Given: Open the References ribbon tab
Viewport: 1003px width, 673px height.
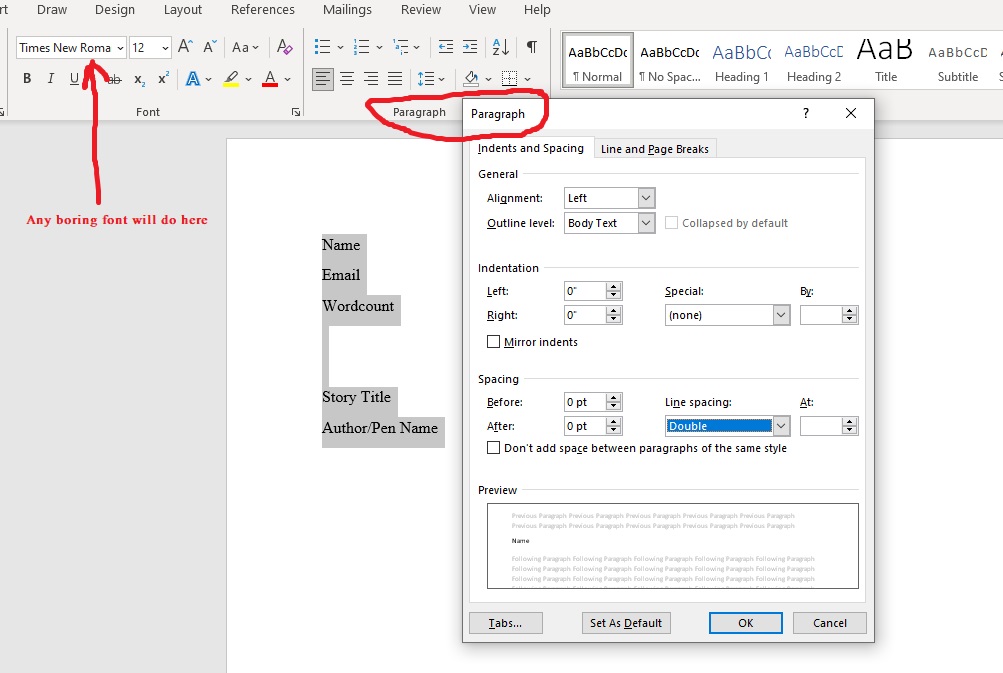Looking at the screenshot, I should click(x=262, y=10).
